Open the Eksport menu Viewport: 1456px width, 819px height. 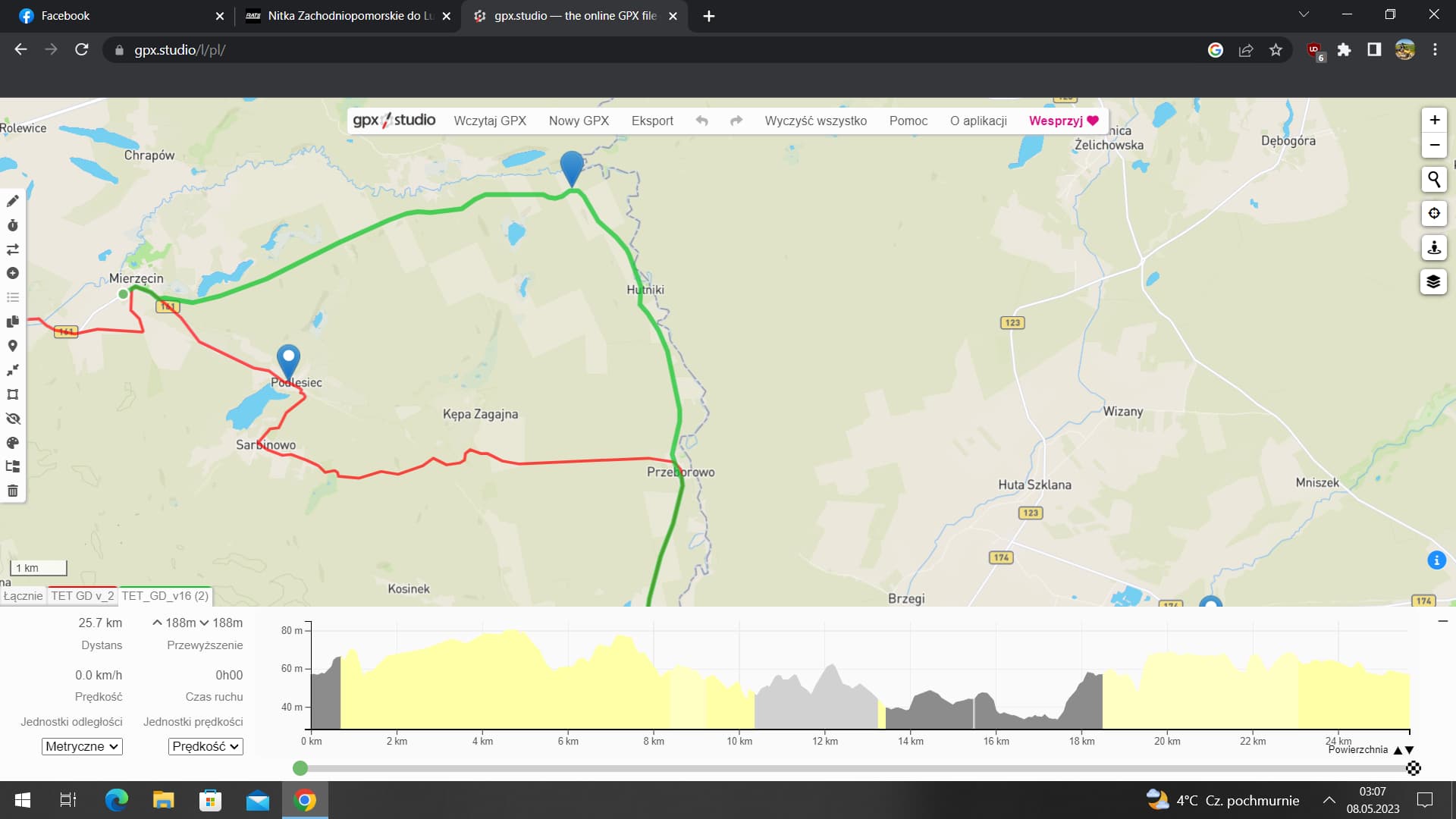click(652, 121)
